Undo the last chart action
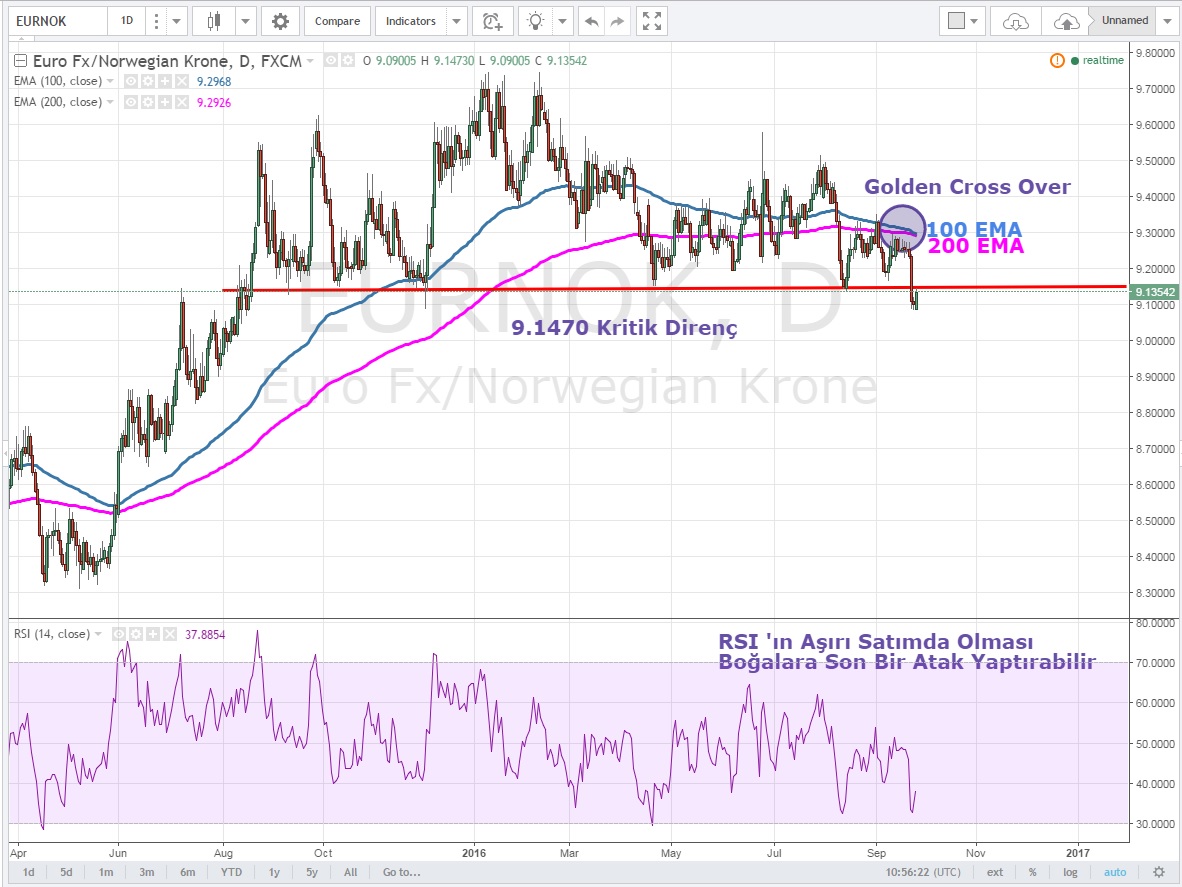The height and width of the screenshot is (887, 1182). (592, 21)
